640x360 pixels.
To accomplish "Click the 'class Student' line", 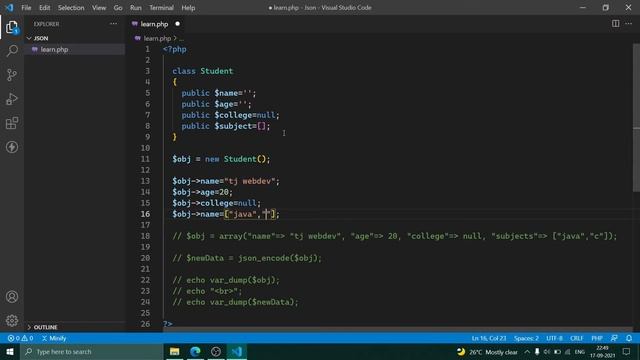I will [202, 71].
